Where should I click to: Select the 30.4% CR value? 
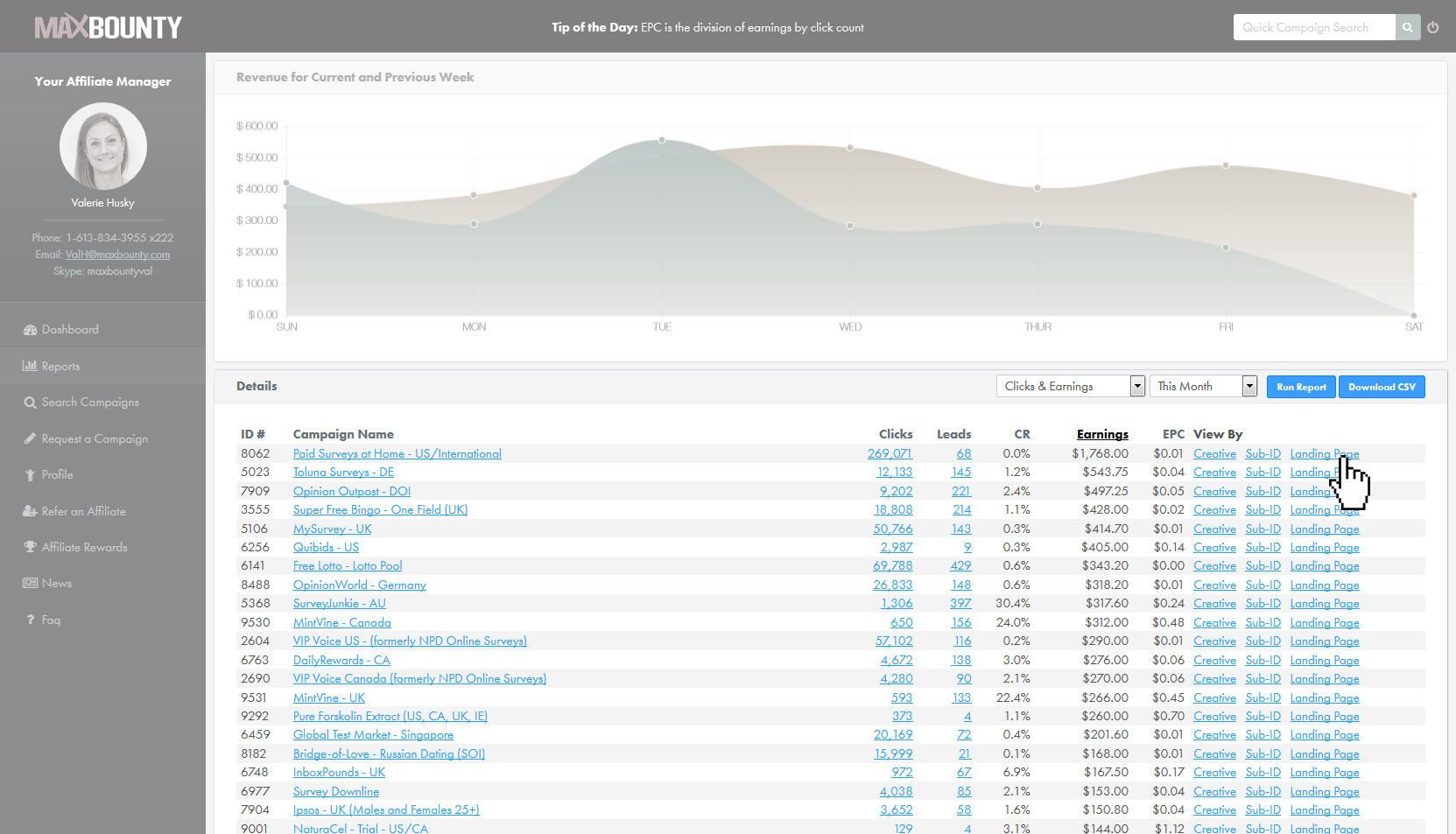pos(1013,604)
